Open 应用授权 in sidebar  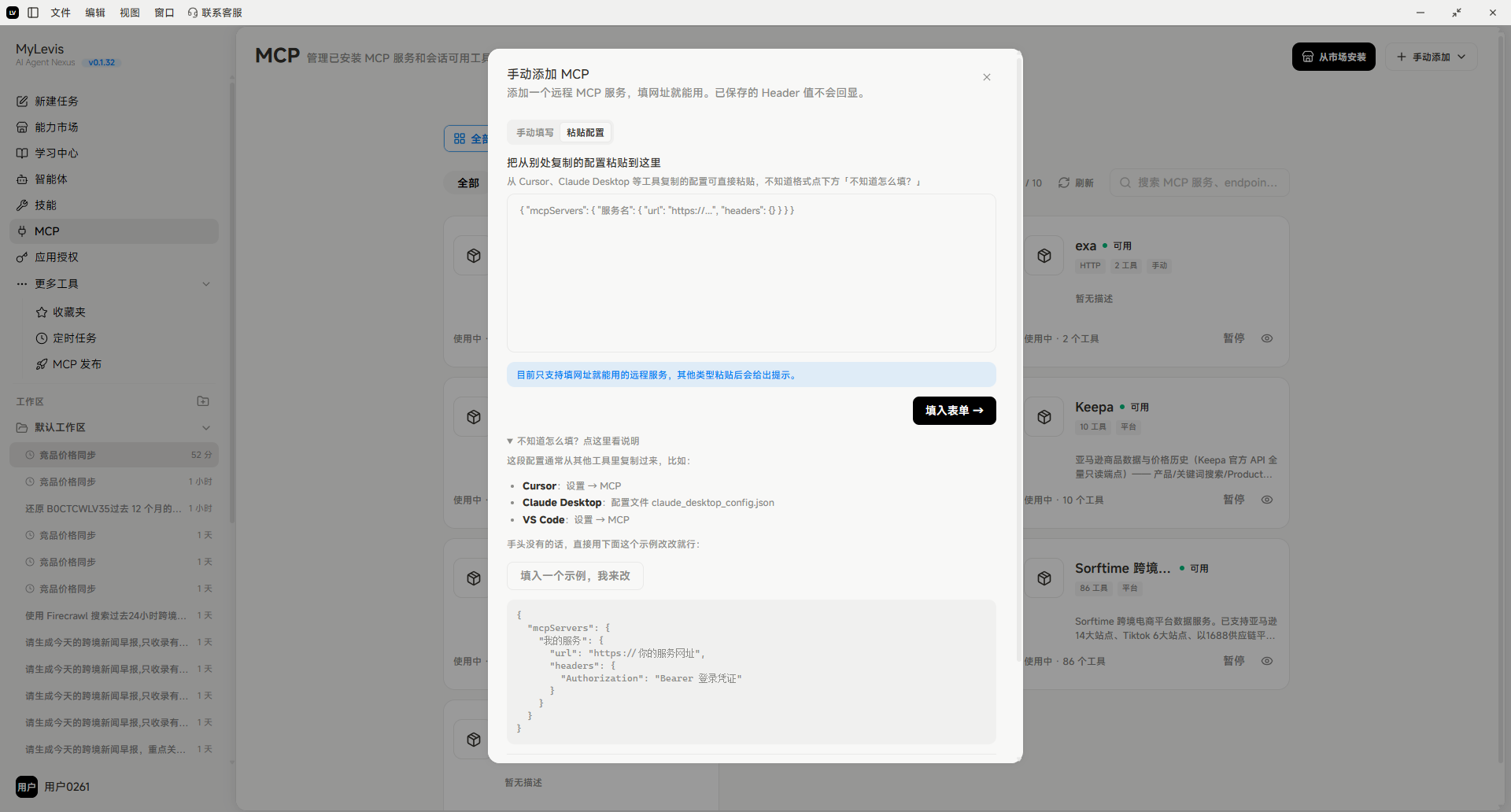(114, 257)
